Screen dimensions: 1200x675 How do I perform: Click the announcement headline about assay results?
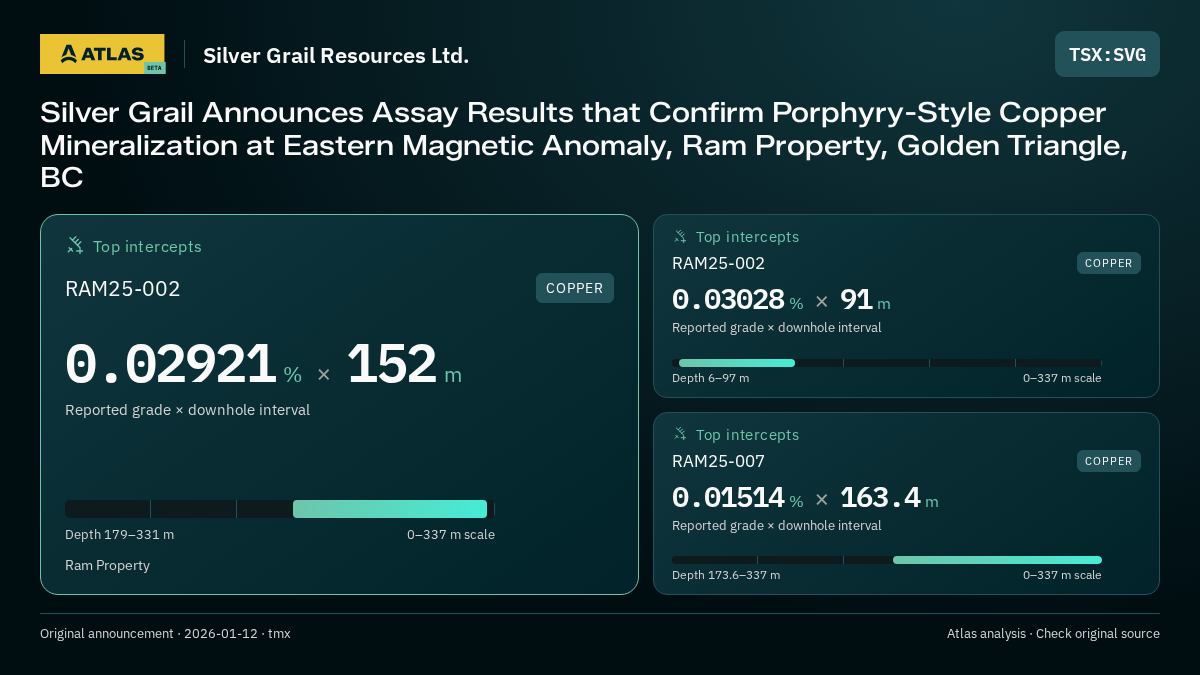pos(585,145)
